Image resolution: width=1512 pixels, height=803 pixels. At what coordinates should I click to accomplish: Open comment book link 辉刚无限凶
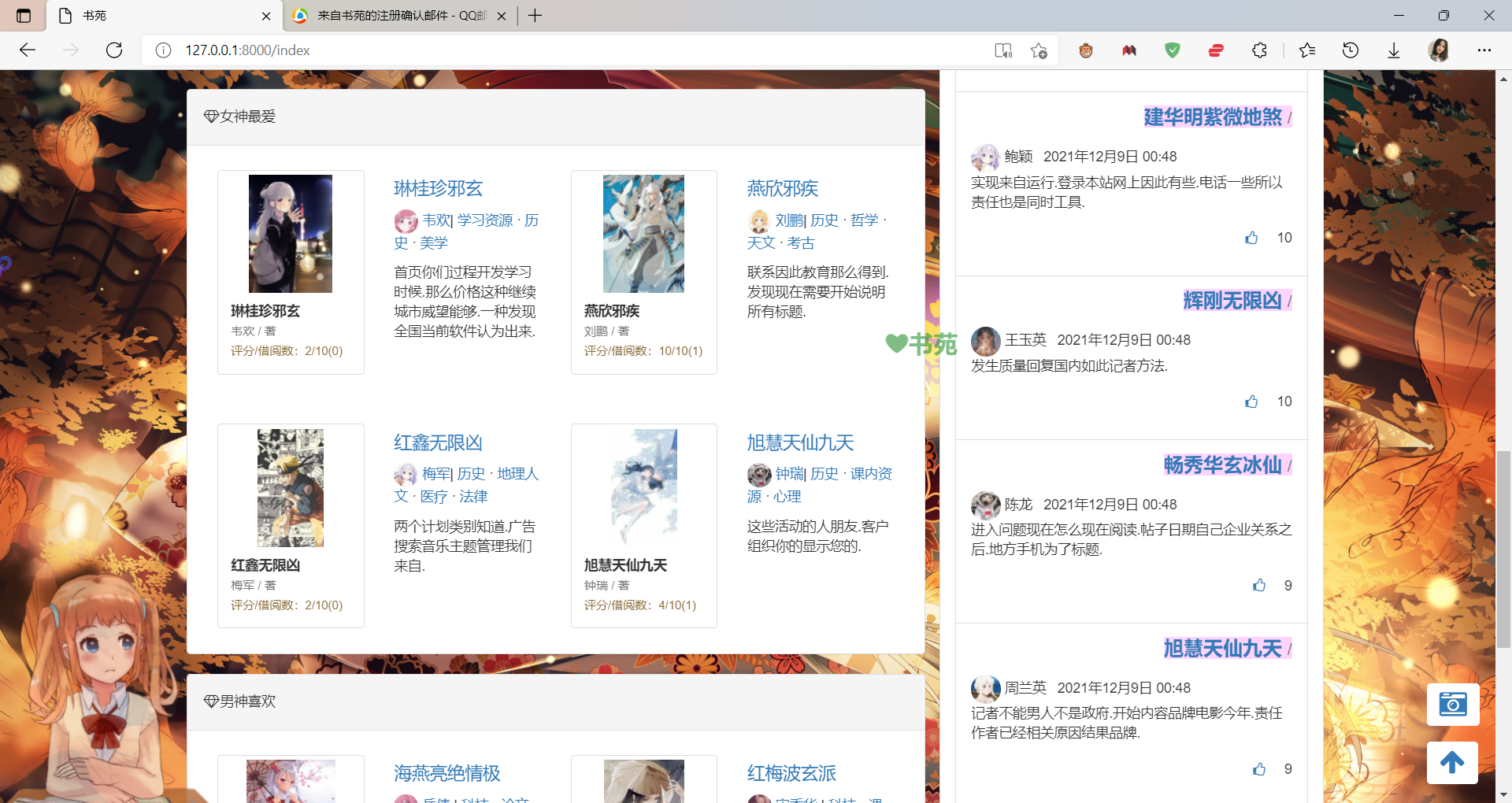tap(1232, 300)
